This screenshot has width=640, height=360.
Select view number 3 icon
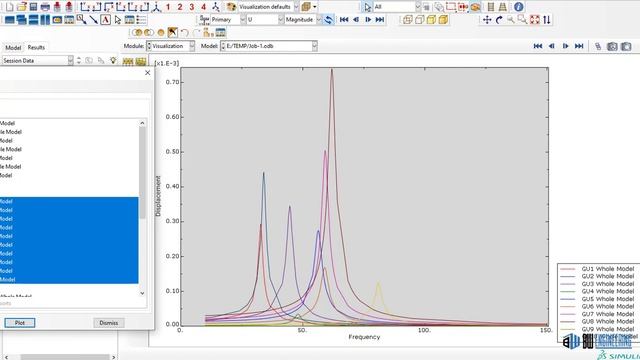(191, 7)
